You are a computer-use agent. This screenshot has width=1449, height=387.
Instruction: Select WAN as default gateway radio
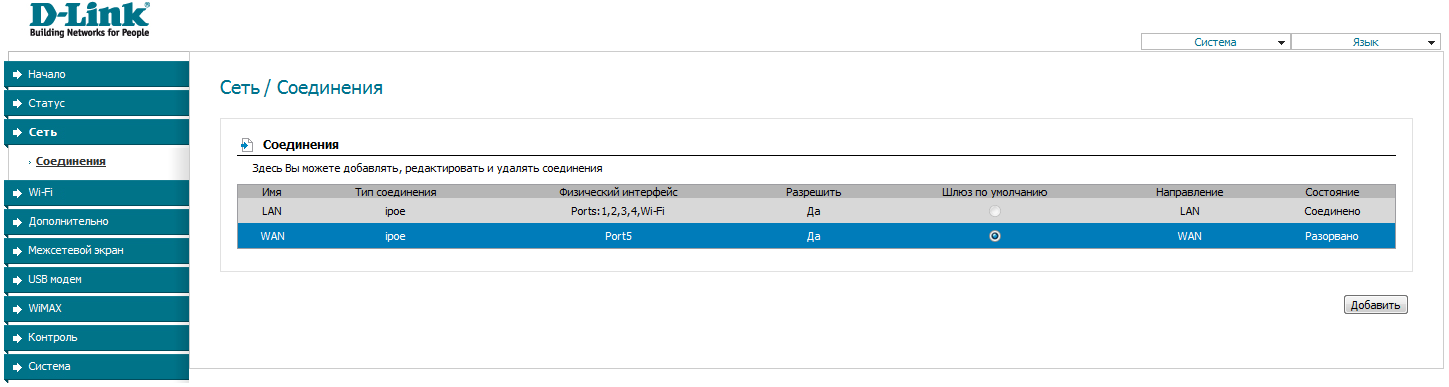pyautogui.click(x=994, y=236)
